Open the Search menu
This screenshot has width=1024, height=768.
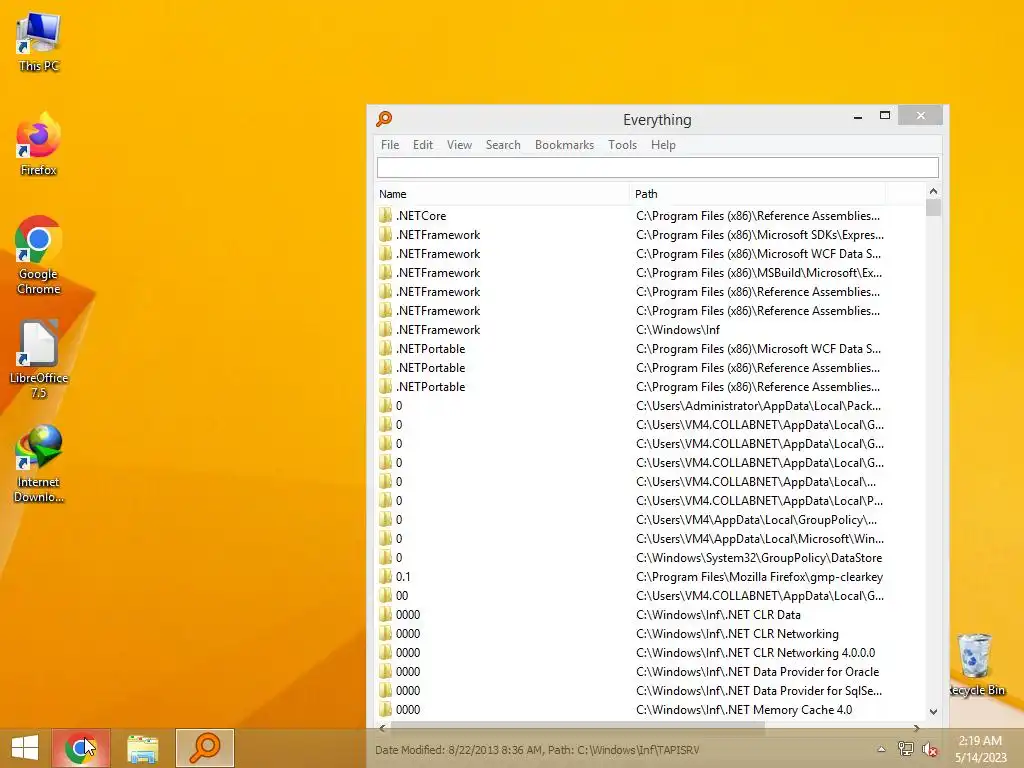coord(503,145)
